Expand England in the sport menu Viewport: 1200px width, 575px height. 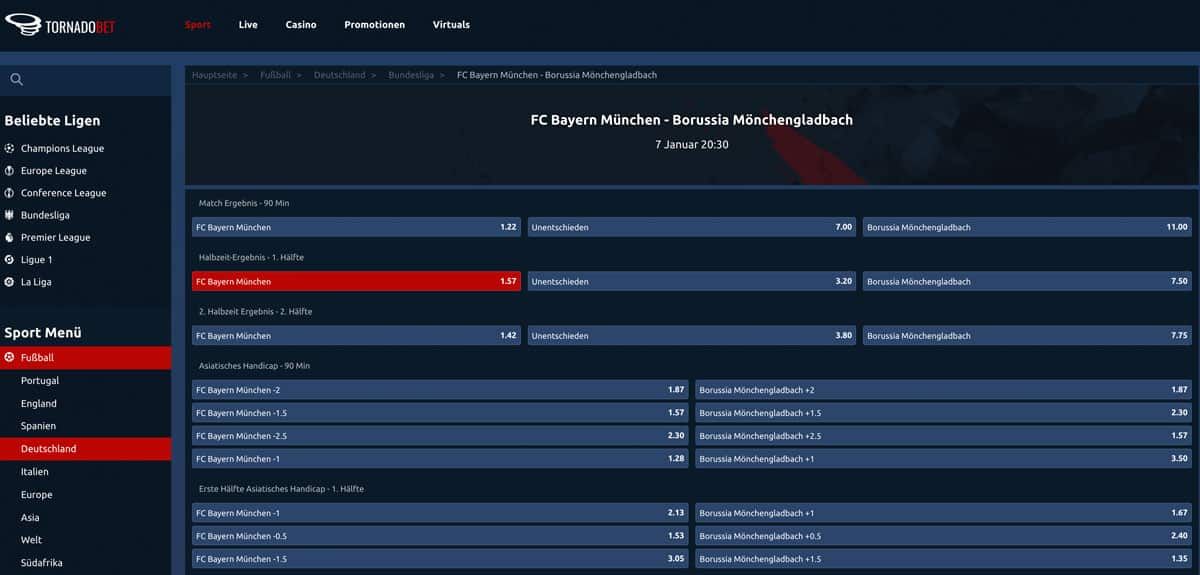click(x=39, y=404)
